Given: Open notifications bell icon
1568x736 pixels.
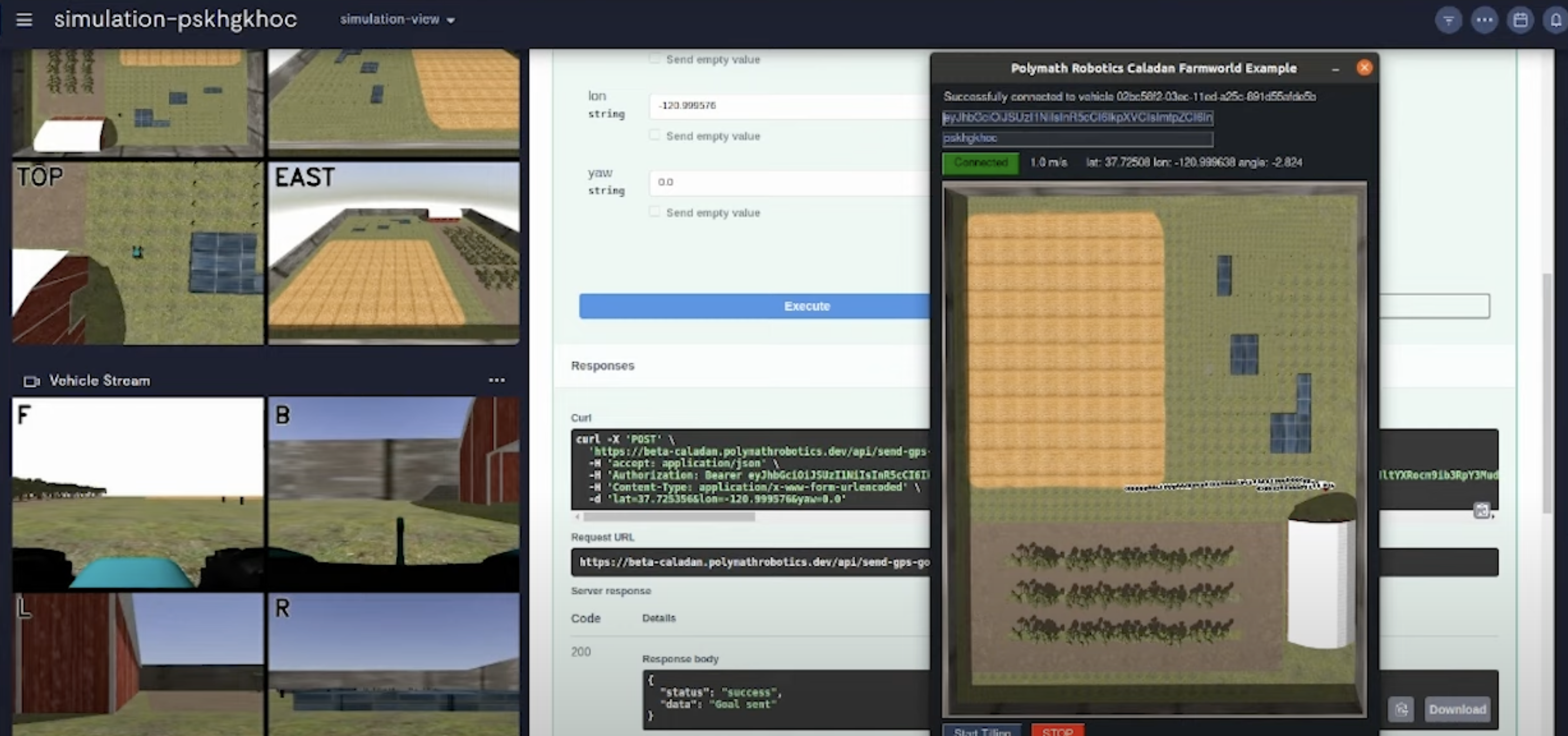Looking at the screenshot, I should 1555,21.
